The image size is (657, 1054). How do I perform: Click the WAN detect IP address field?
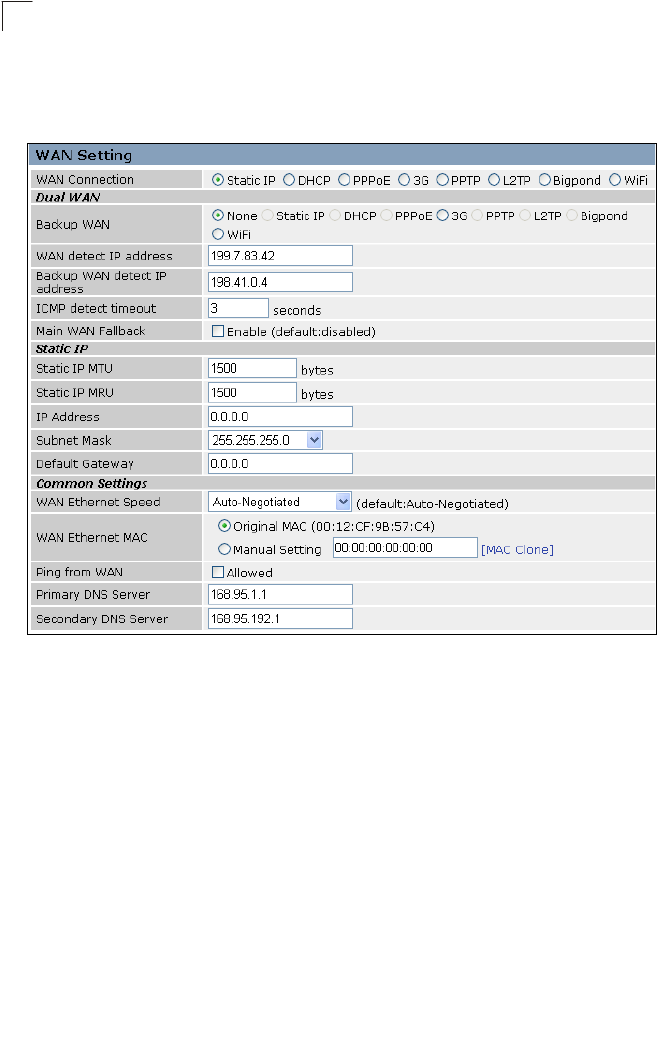(280, 255)
